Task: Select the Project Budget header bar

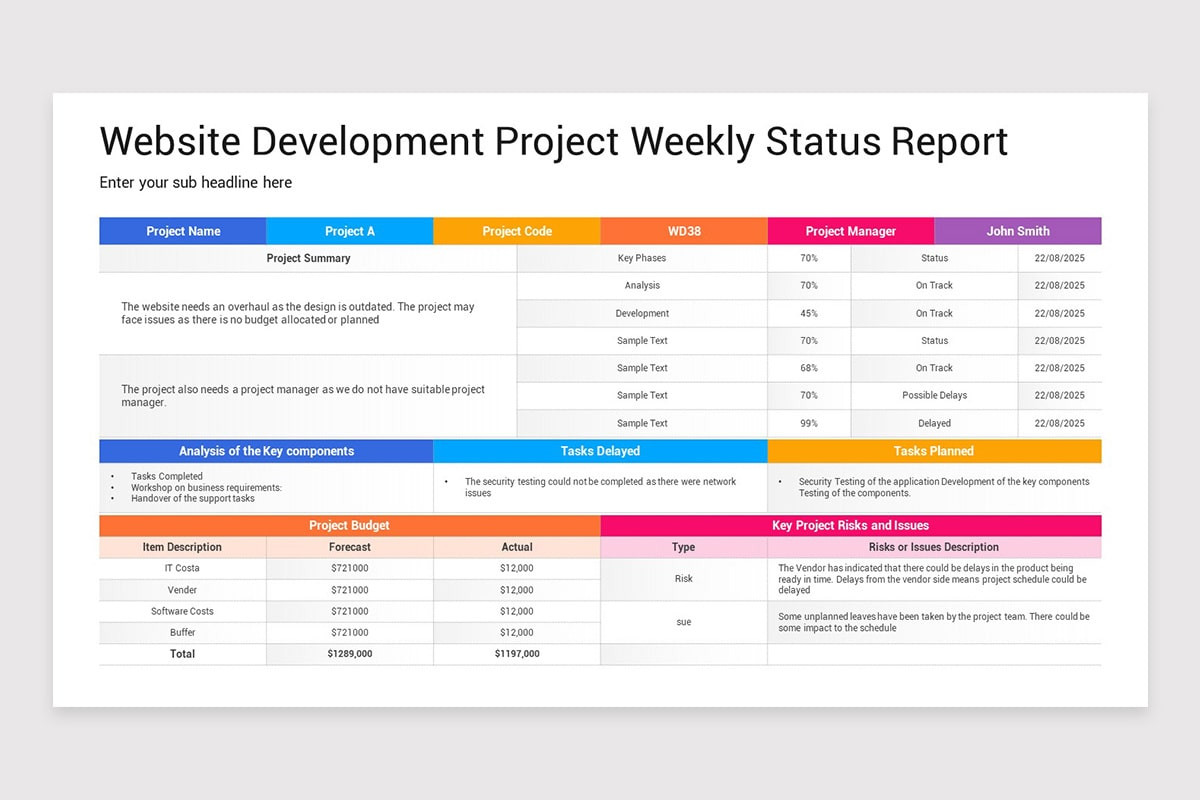Action: click(349, 525)
